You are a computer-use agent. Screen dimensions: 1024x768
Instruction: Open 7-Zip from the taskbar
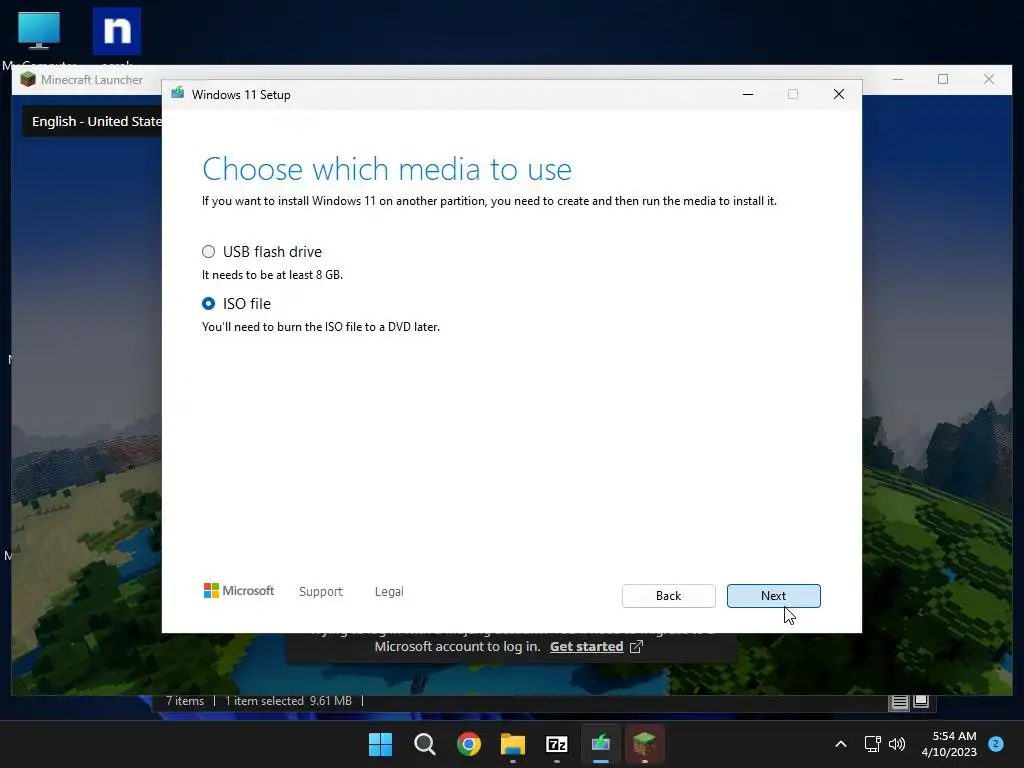click(556, 744)
